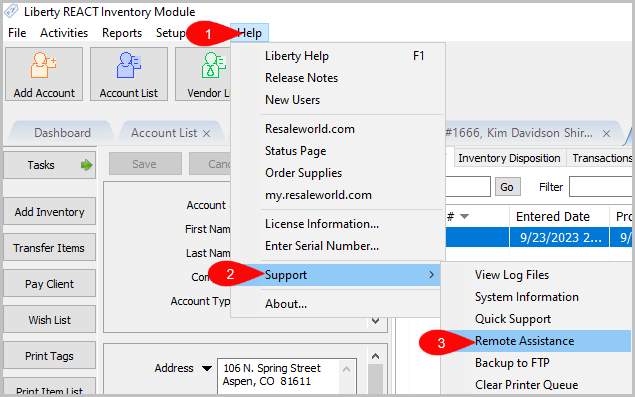Select System Information in the Support submenu

pos(537,297)
